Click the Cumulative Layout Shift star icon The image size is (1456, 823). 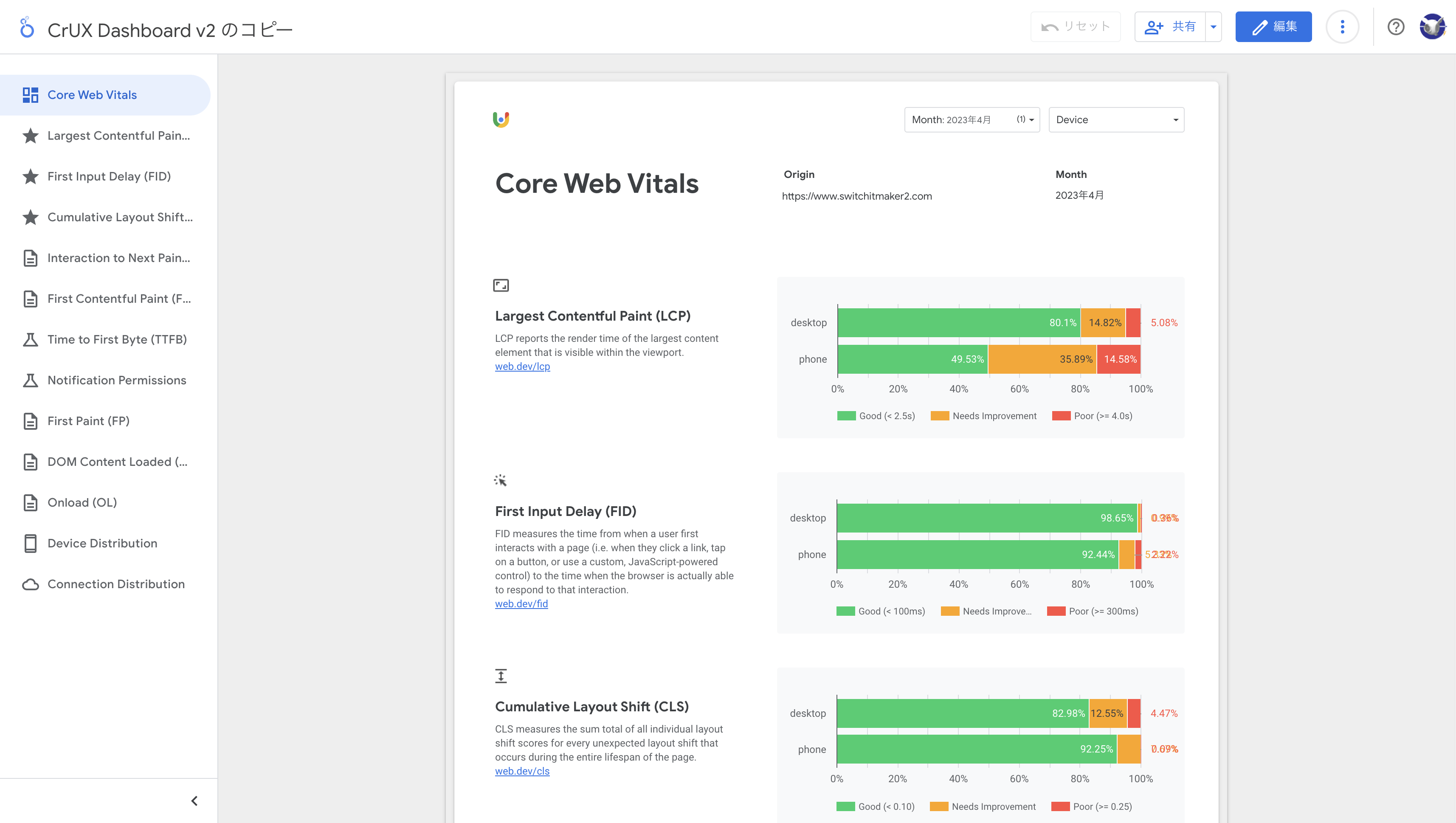point(28,217)
